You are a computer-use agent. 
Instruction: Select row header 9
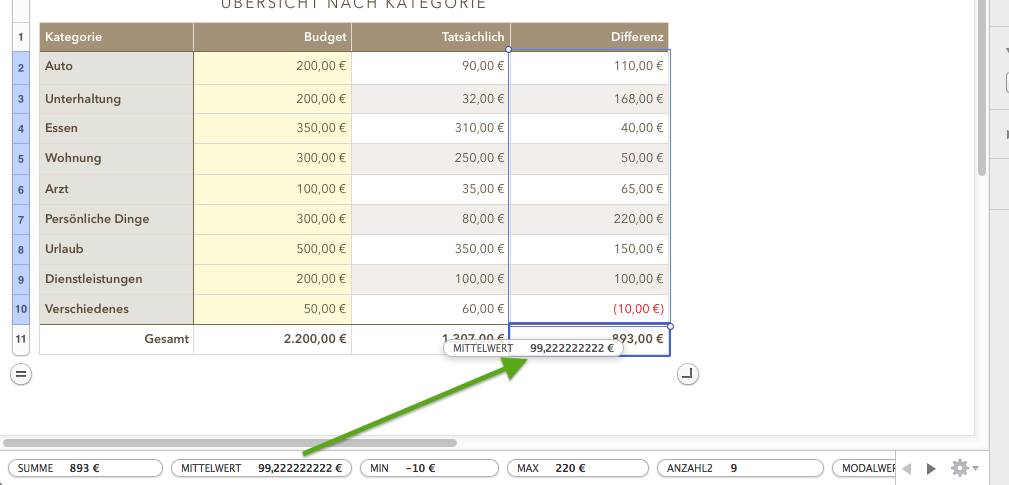pos(21,280)
